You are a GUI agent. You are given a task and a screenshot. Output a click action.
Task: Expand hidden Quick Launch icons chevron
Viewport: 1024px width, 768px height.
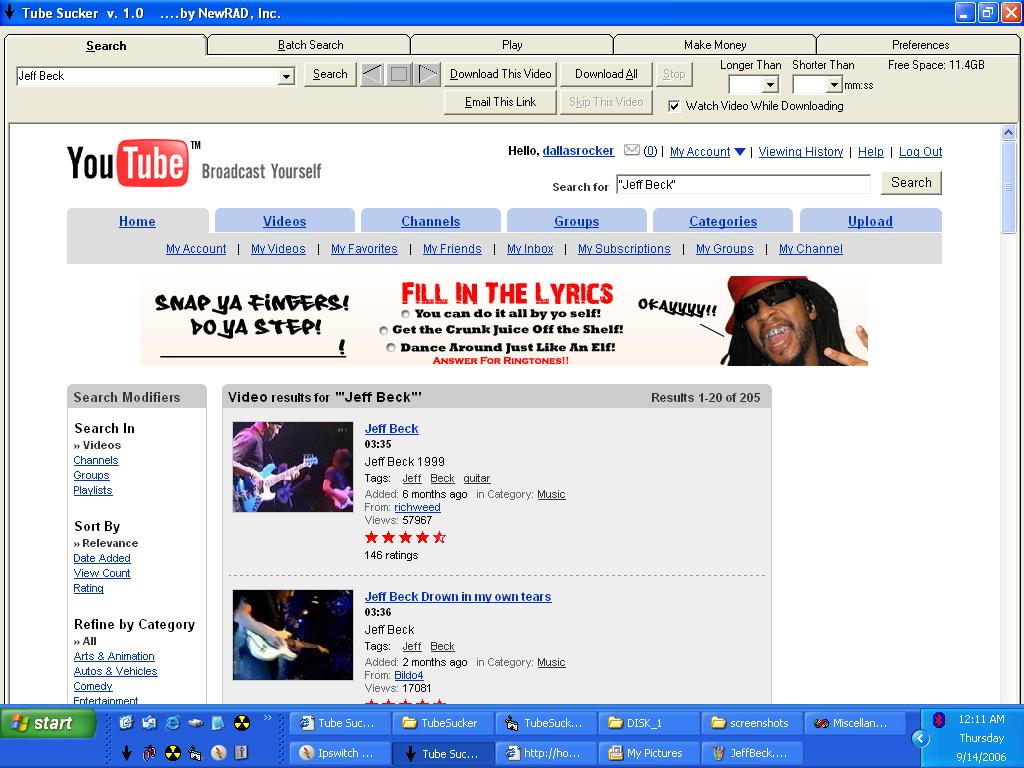click(267, 718)
